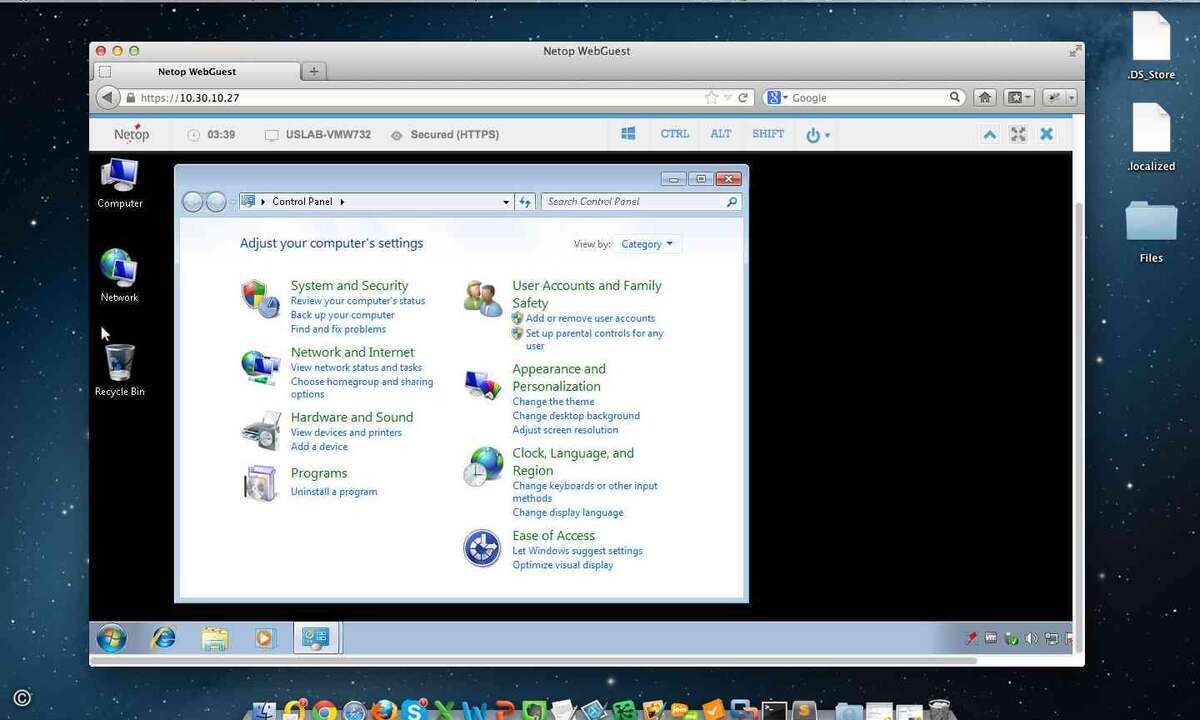The height and width of the screenshot is (720, 1200).
Task: Launch Internet Explorer from Windows taskbar
Action: coord(163,637)
